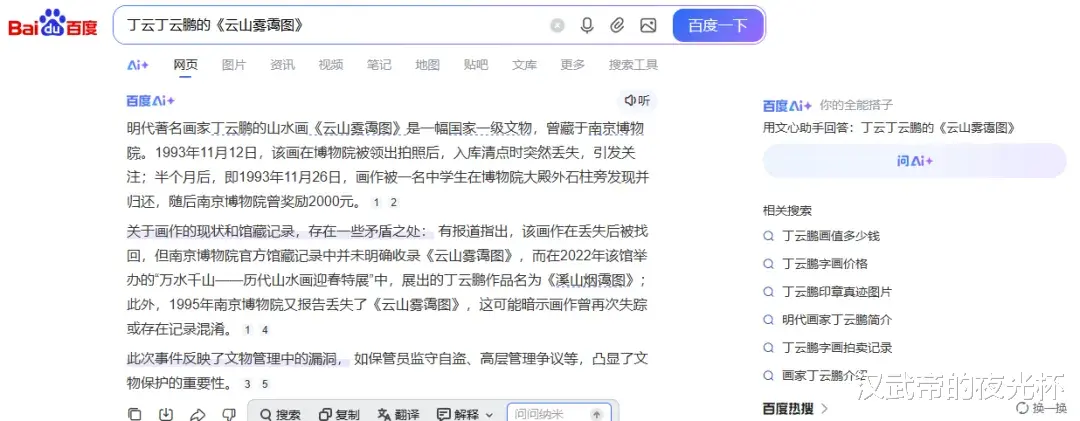The width and height of the screenshot is (1080, 421).
Task: Click 复制 in the selection toolbar
Action: tap(339, 415)
